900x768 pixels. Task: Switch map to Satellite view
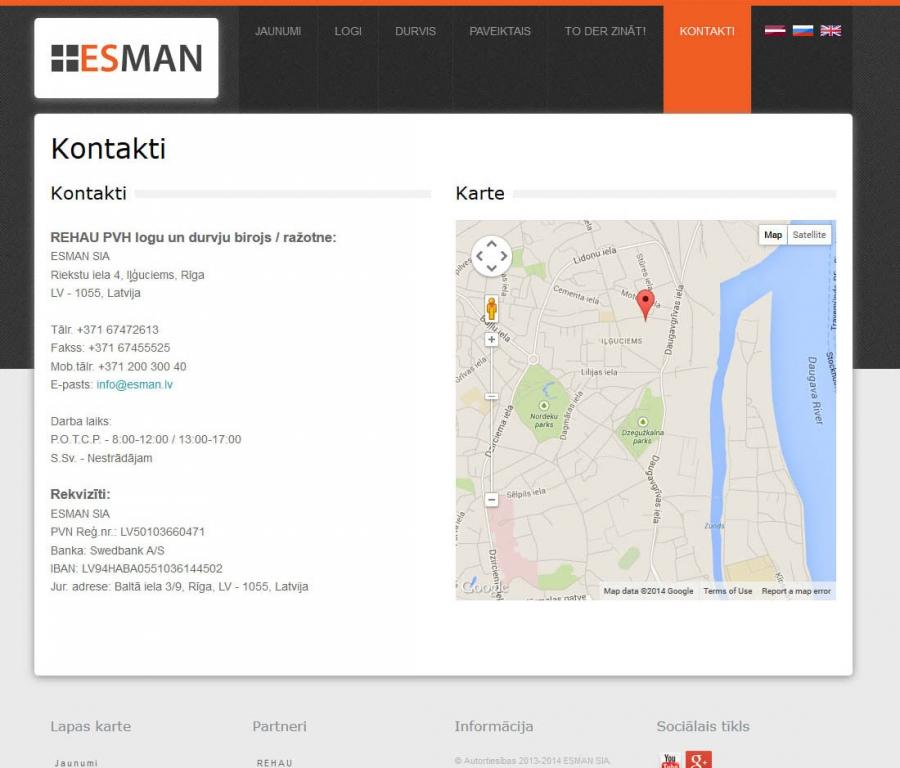click(809, 235)
